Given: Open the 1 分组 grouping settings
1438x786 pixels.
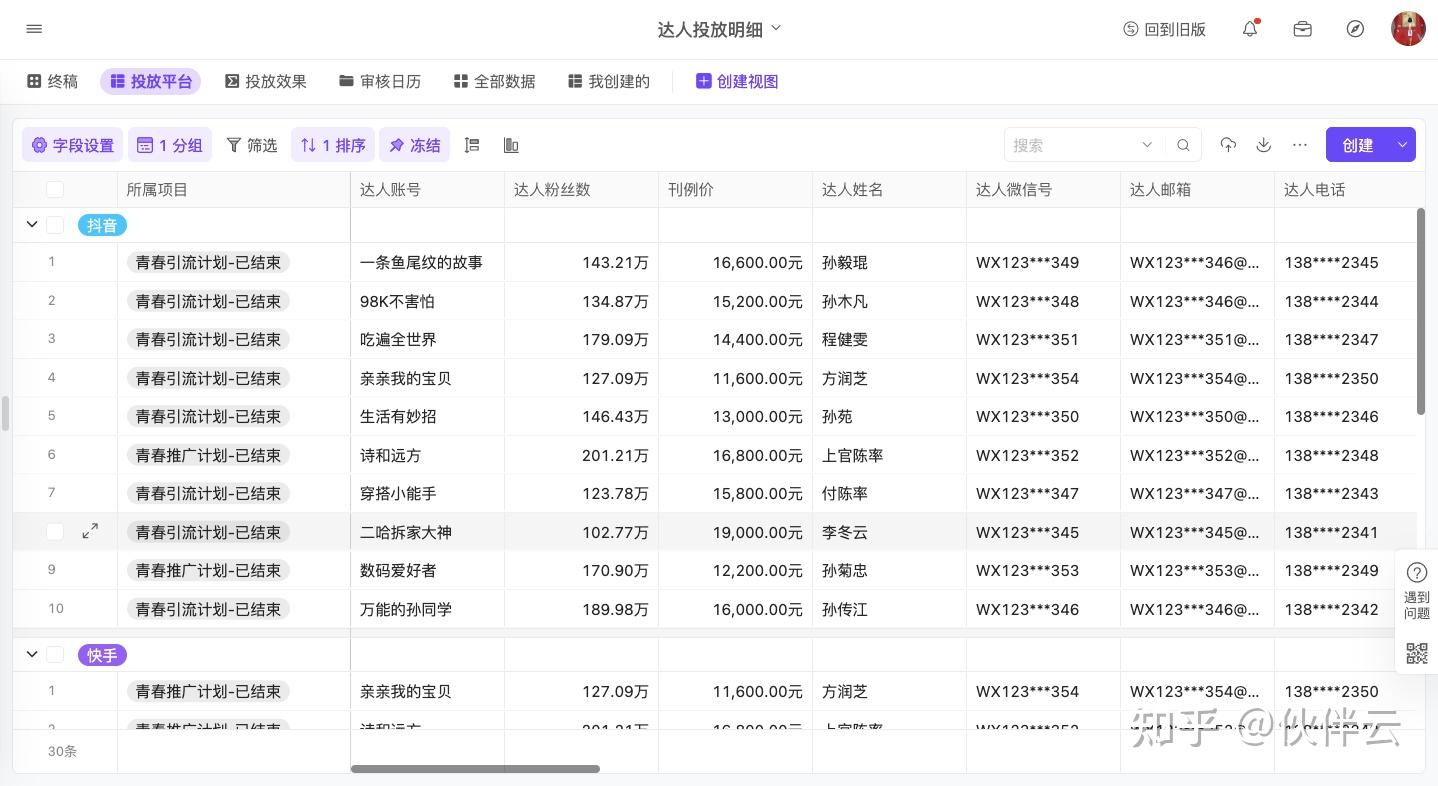Looking at the screenshot, I should [x=169, y=145].
